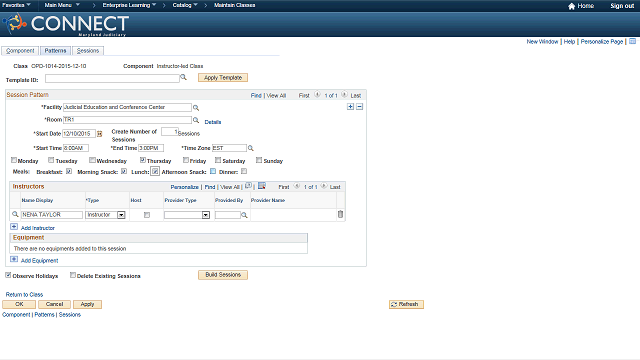This screenshot has height=360, width=640.
Task: Expand Favorites menu
Action: click(16, 5)
